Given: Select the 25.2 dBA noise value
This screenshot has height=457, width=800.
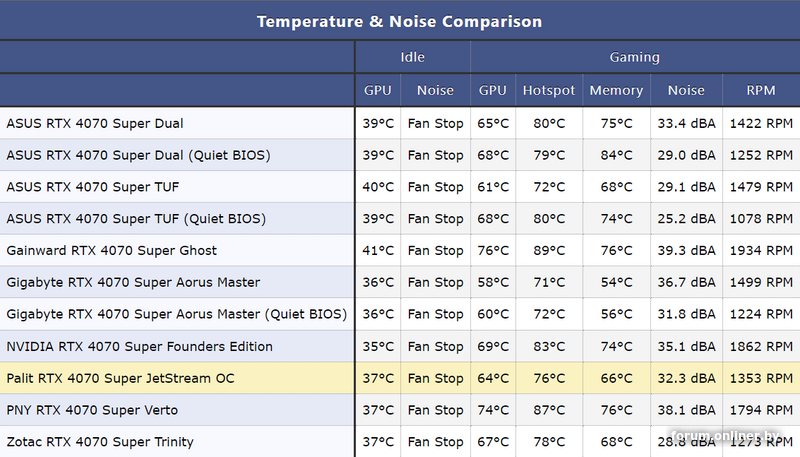Looking at the screenshot, I should 686,218.
